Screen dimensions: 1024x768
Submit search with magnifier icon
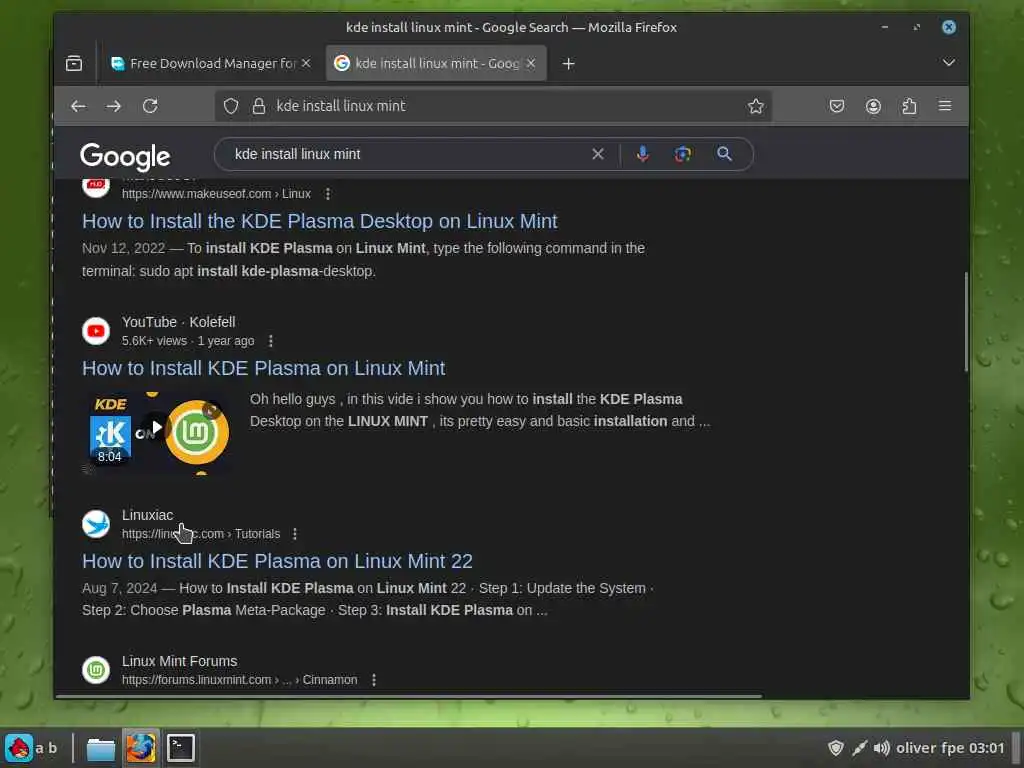[724, 154]
